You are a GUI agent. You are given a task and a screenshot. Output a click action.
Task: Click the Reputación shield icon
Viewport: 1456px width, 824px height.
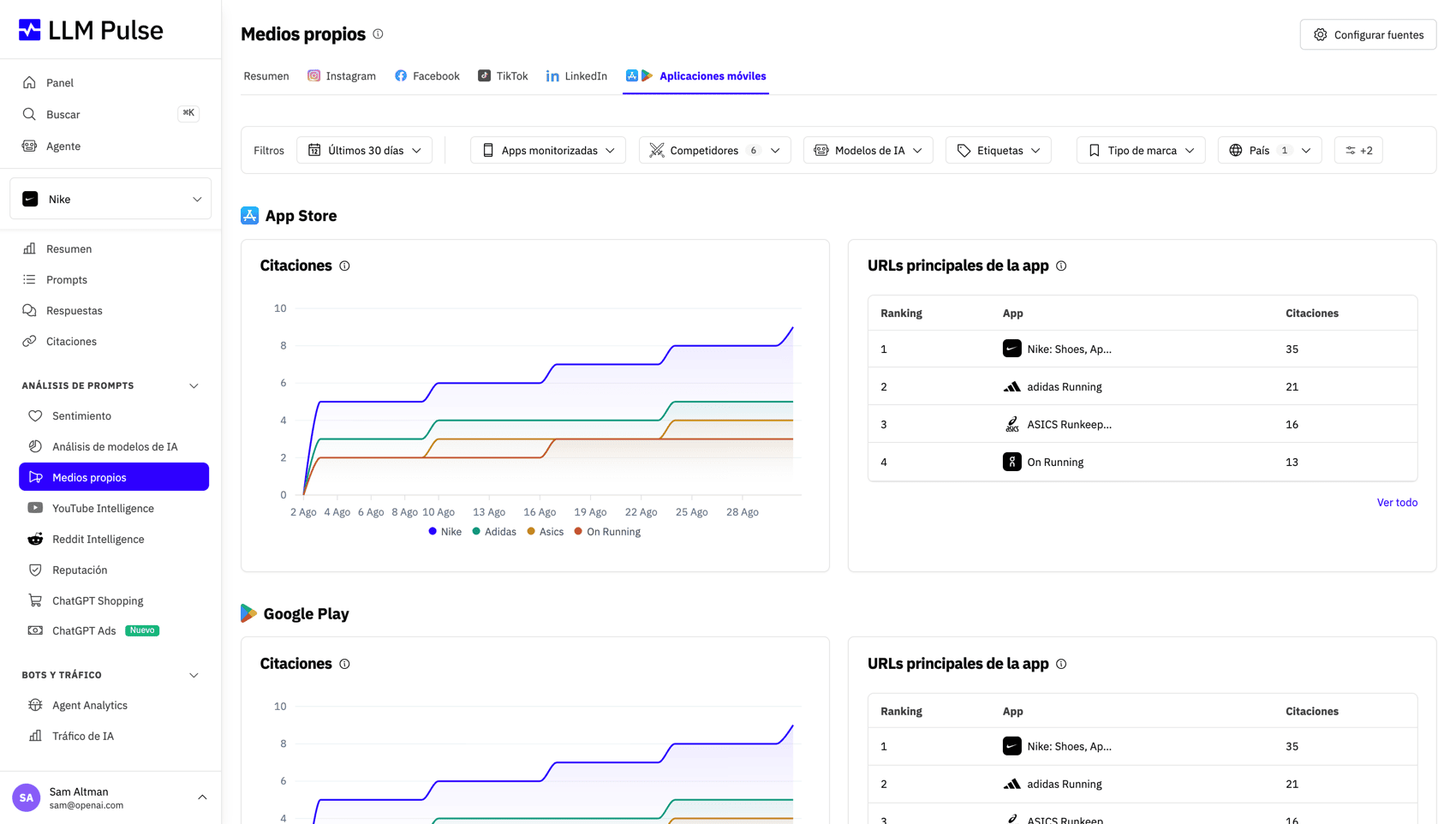[x=35, y=570]
